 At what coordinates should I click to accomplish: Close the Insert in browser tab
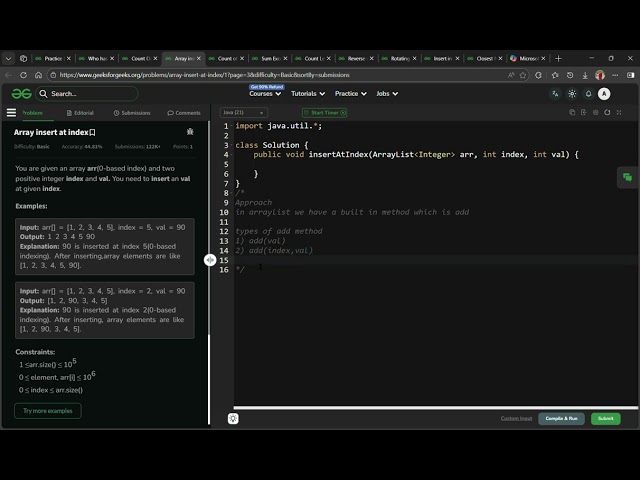pyautogui.click(x=457, y=58)
